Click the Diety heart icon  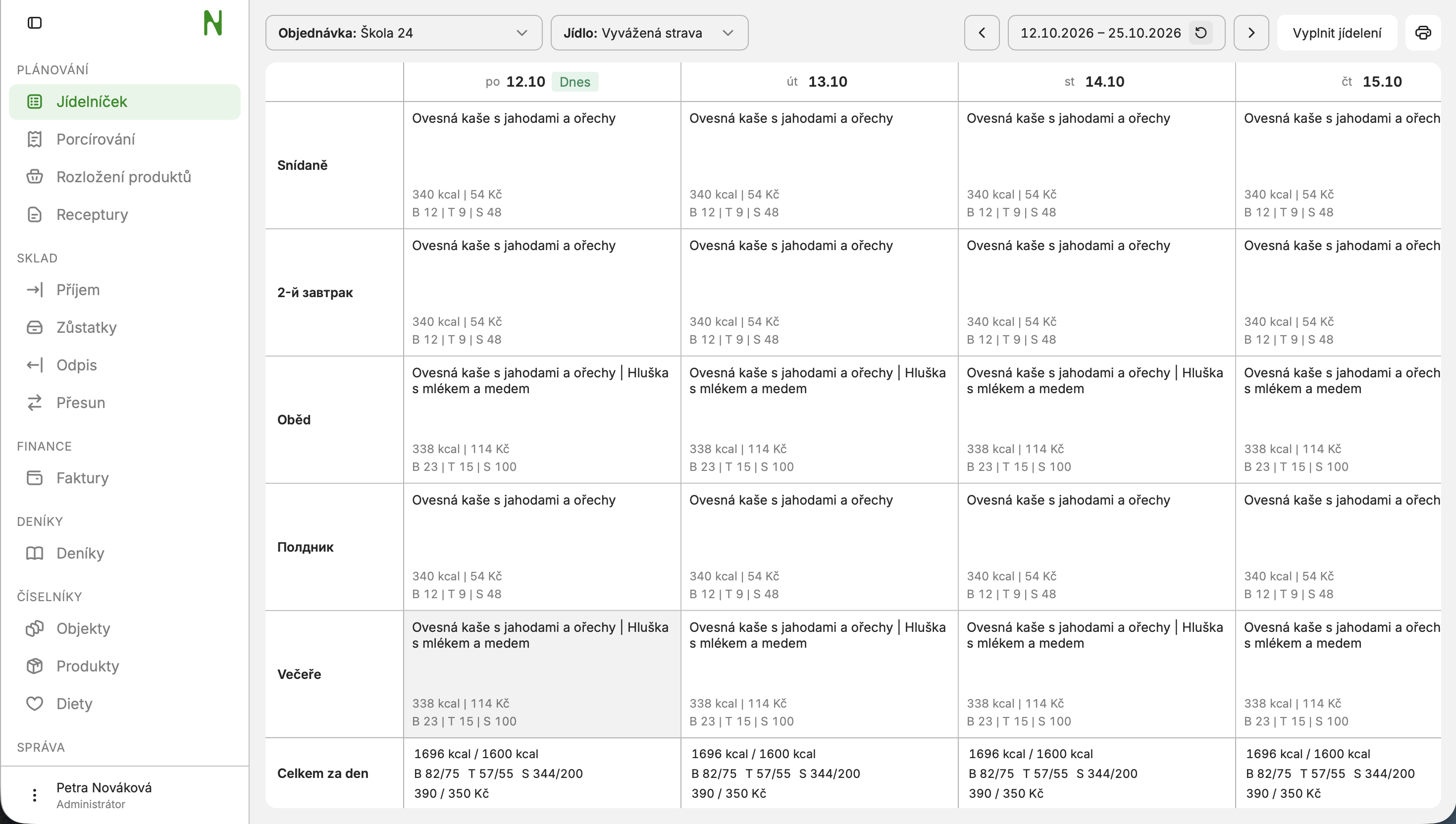point(35,704)
